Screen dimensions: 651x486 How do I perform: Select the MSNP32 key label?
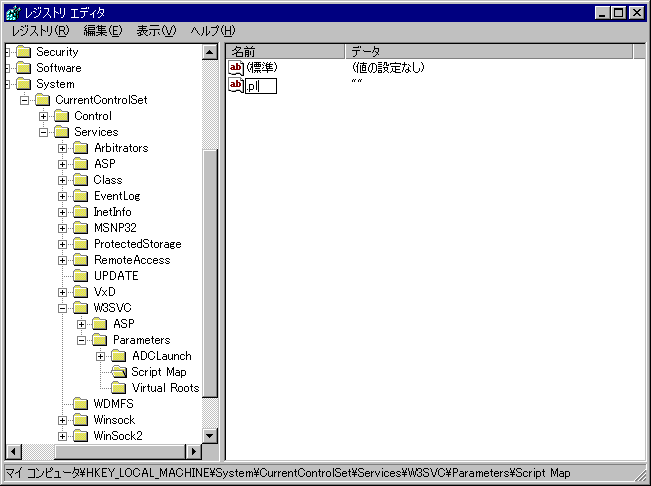[115, 228]
